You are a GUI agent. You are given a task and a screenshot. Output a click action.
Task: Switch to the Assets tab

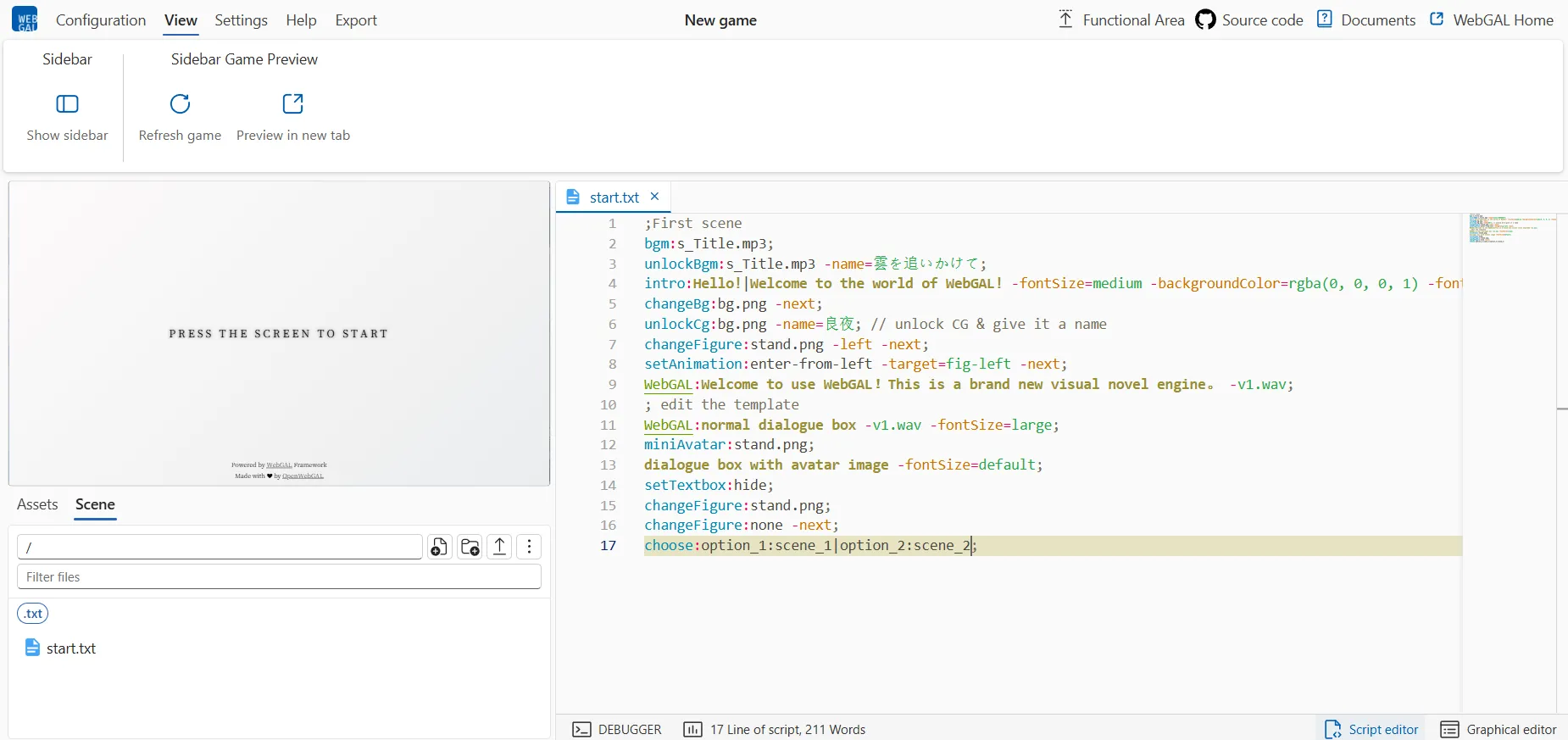click(x=37, y=504)
